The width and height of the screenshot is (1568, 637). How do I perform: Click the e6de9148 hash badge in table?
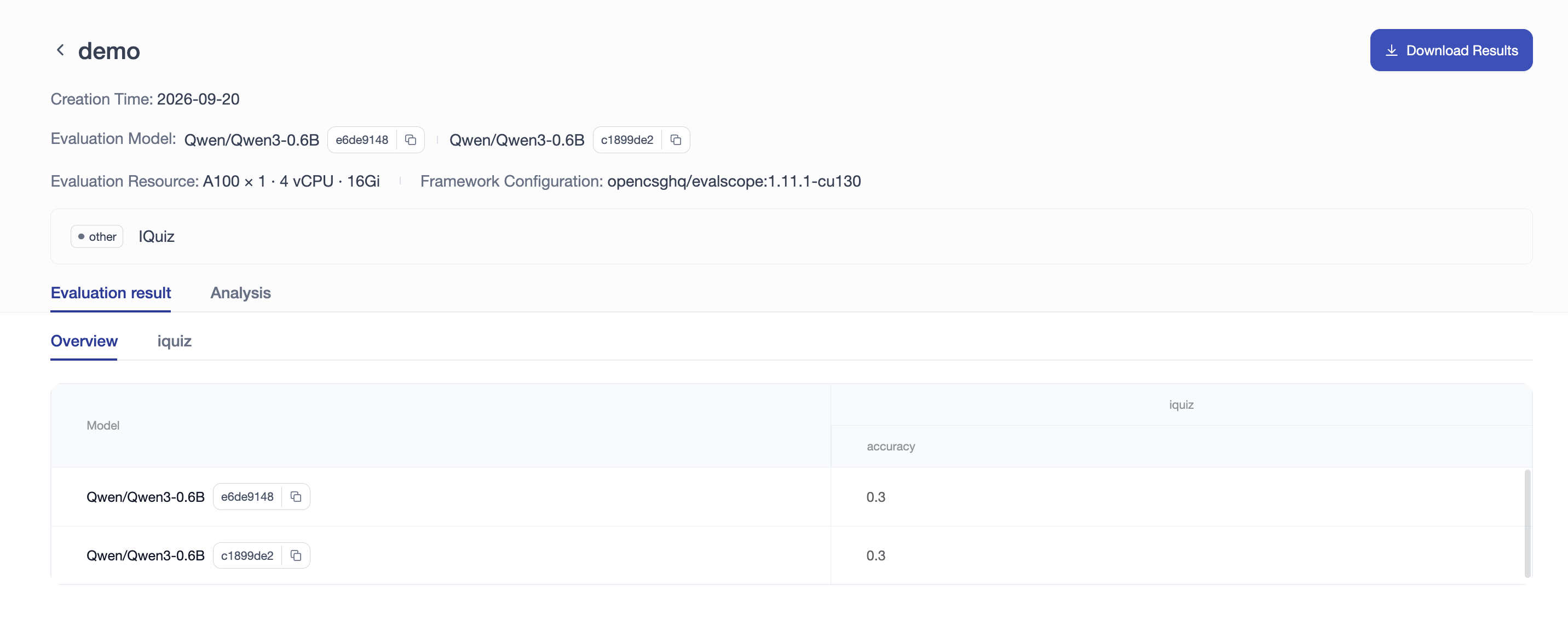point(247,496)
